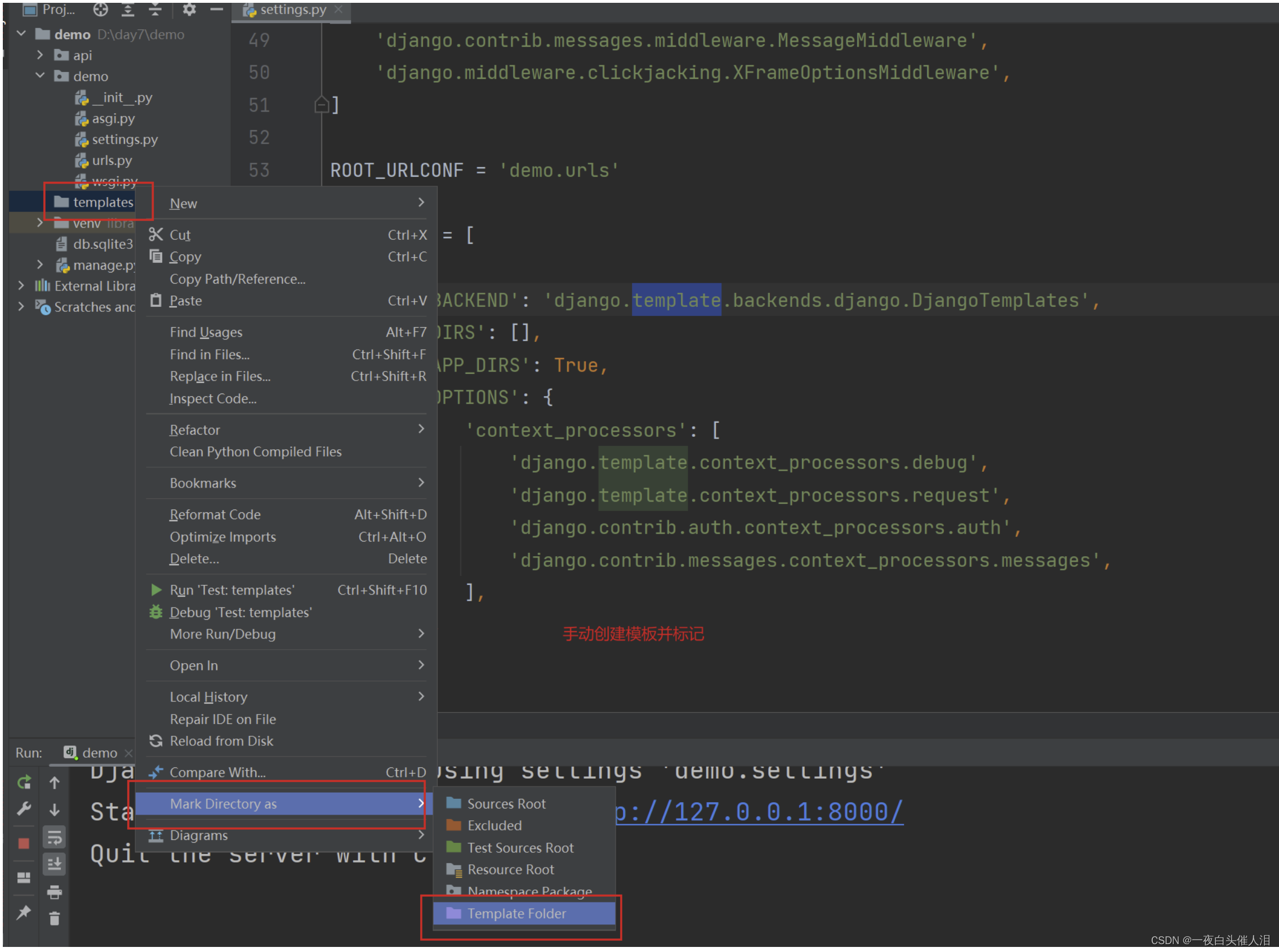Close the settings.py editor tab
The image size is (1279, 952).
339,9
